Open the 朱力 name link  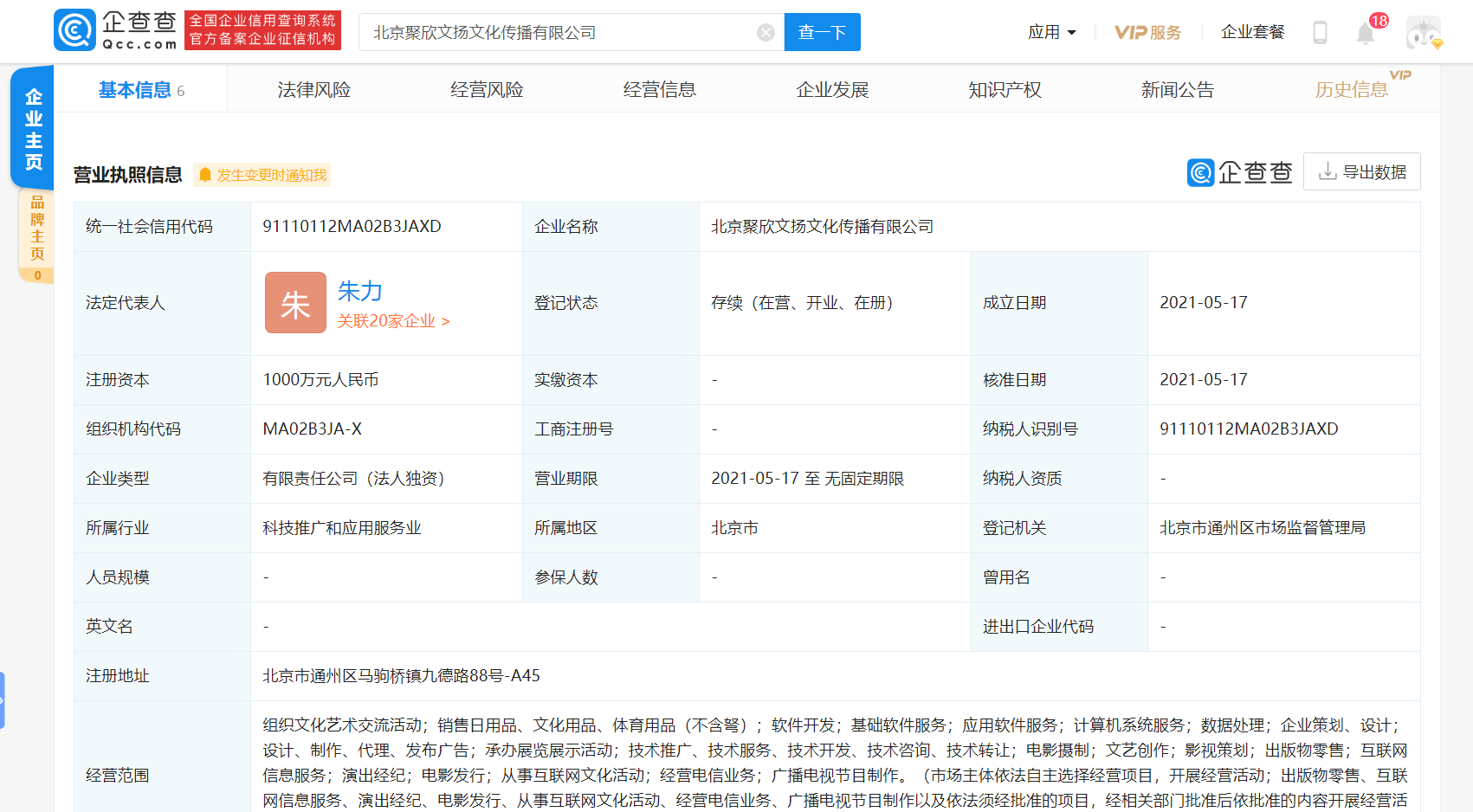pyautogui.click(x=359, y=291)
